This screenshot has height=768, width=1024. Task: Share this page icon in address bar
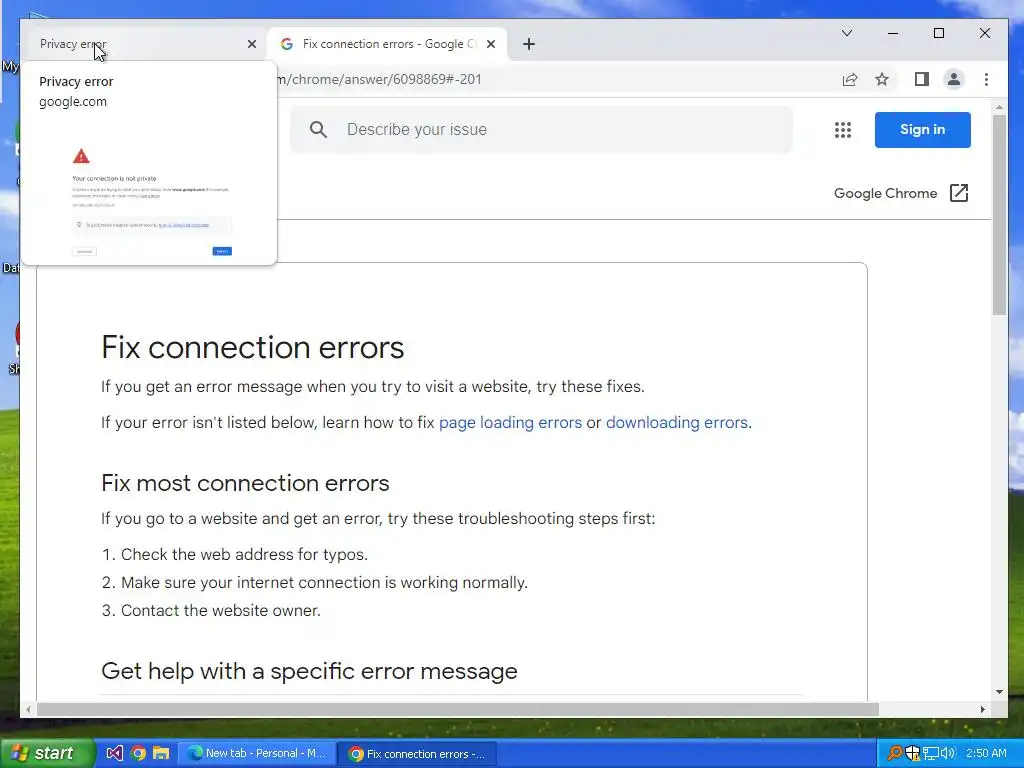coord(850,80)
